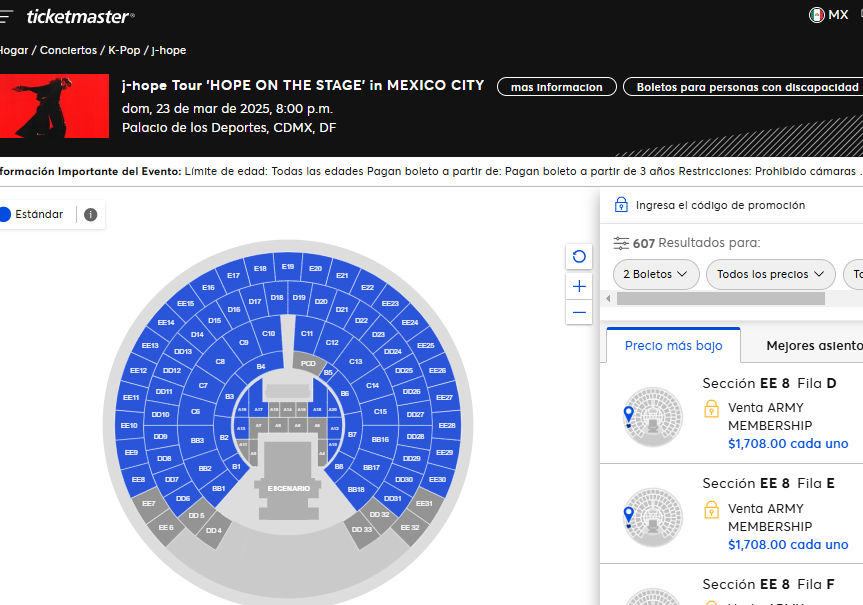The width and height of the screenshot is (863, 605).
Task: Select section E18 on the seat map
Action: point(260,269)
